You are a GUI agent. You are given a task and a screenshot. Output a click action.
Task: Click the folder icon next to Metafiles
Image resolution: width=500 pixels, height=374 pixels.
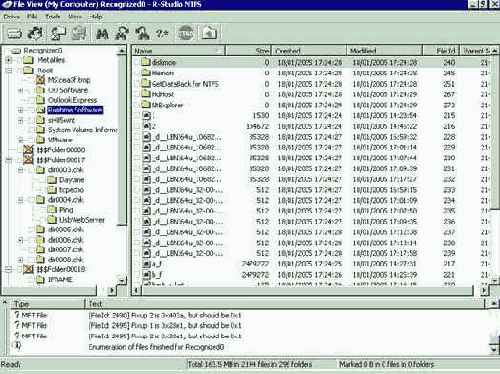click(x=29, y=60)
